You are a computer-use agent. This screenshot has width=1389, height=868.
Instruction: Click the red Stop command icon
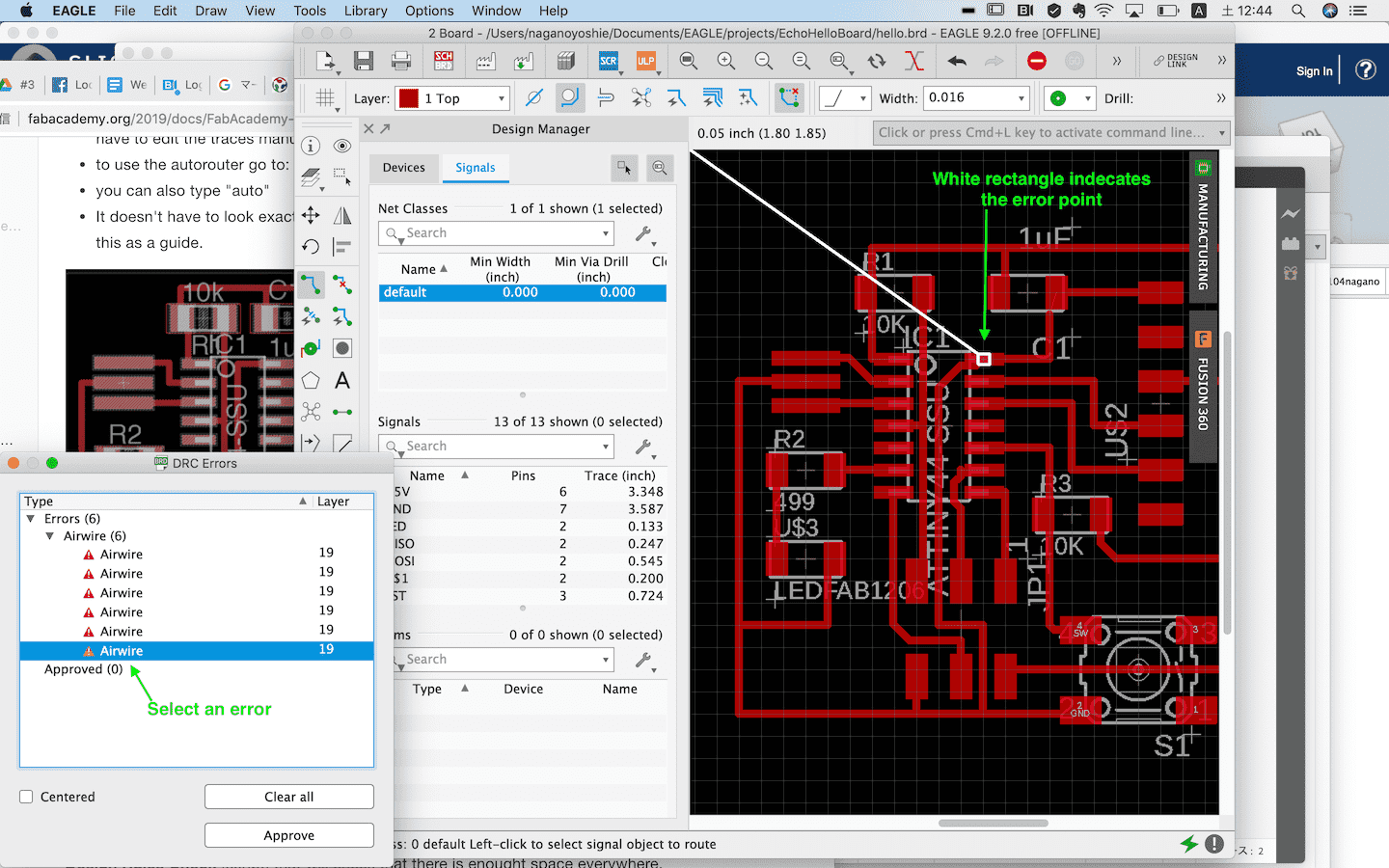tap(1037, 61)
